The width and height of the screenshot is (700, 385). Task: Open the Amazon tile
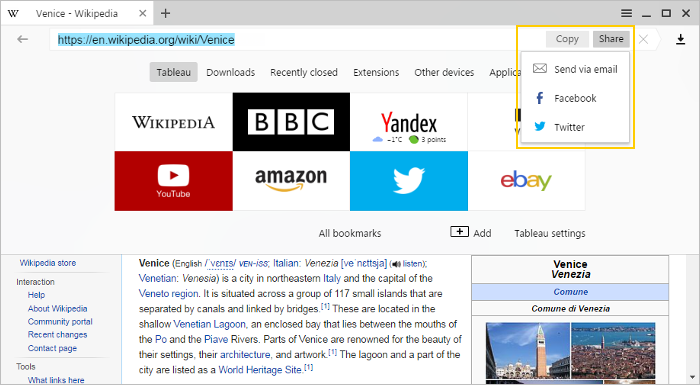[291, 181]
